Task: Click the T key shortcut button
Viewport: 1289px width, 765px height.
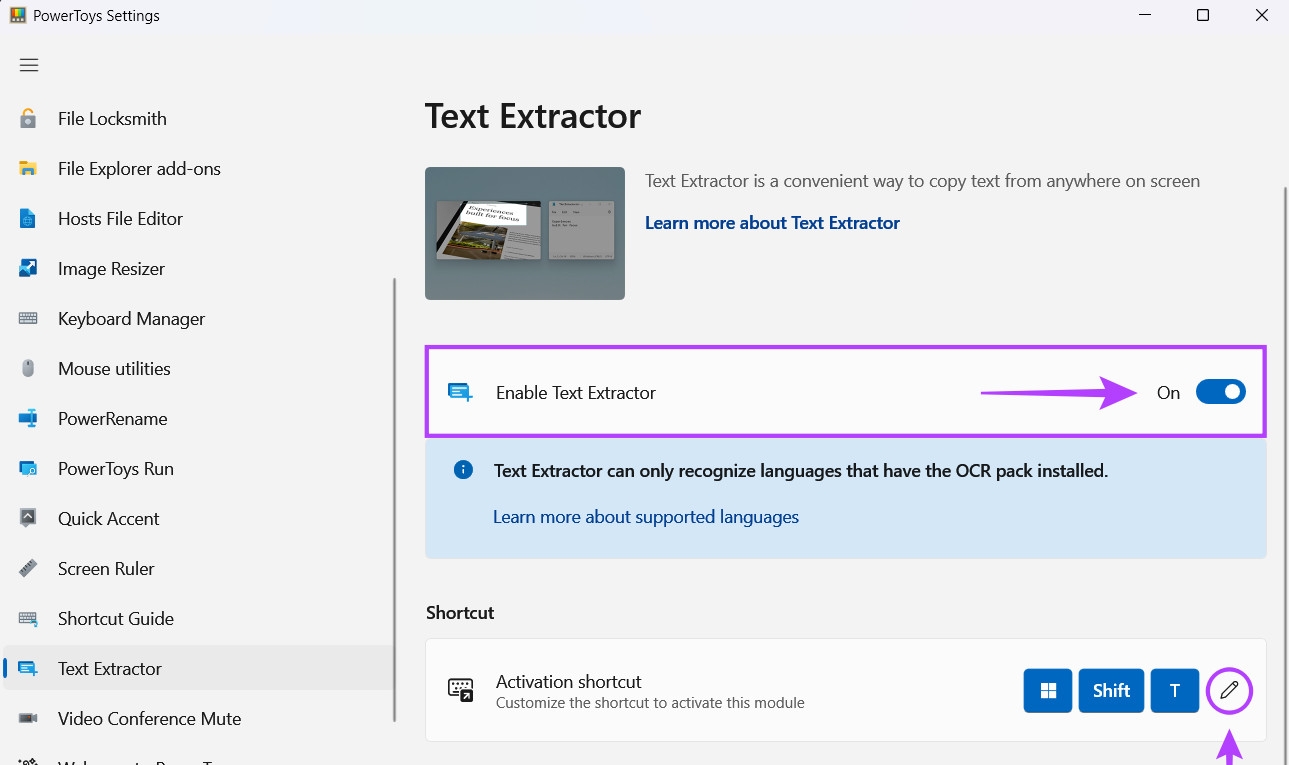Action: [1175, 690]
